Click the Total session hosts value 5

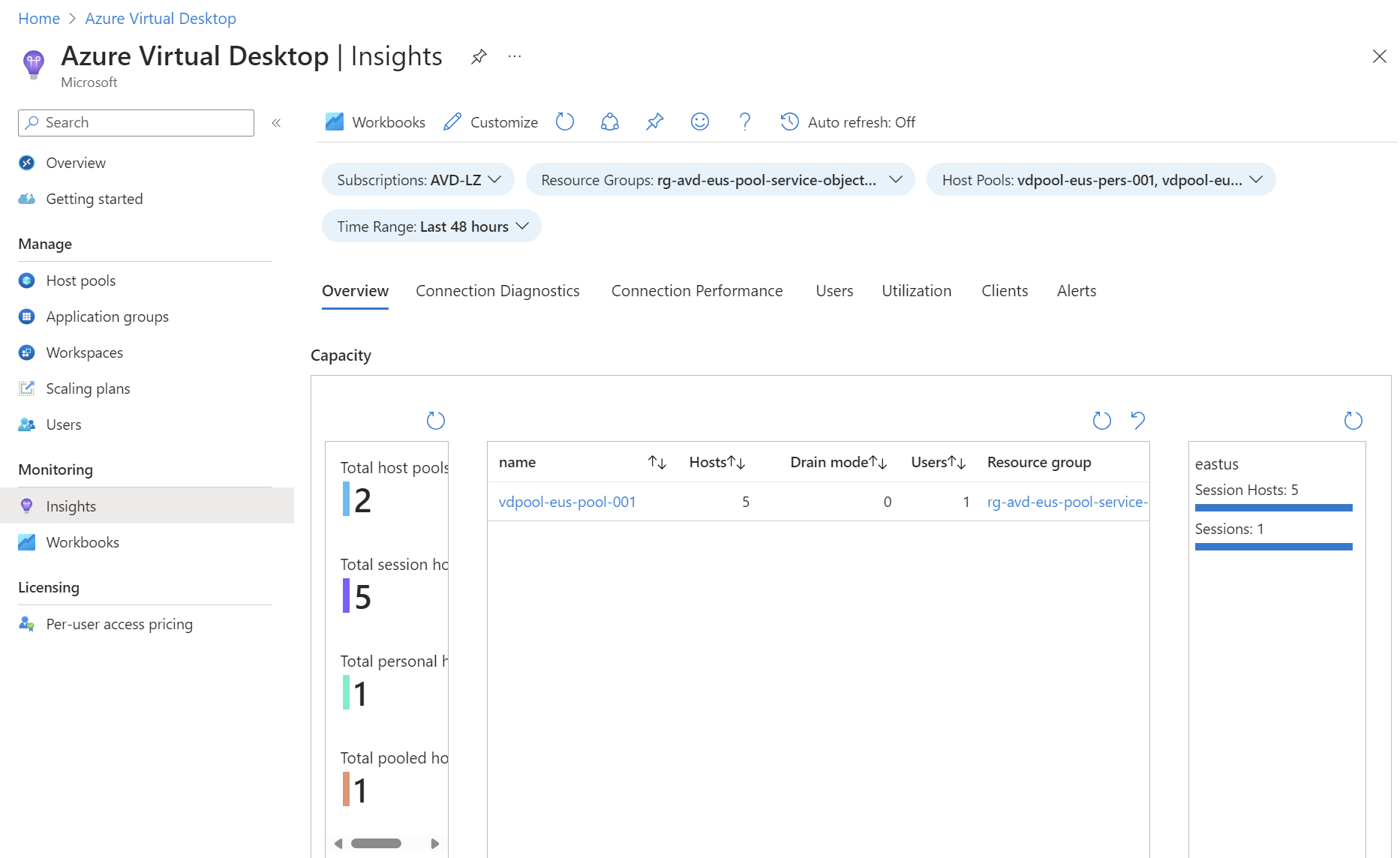tap(363, 597)
